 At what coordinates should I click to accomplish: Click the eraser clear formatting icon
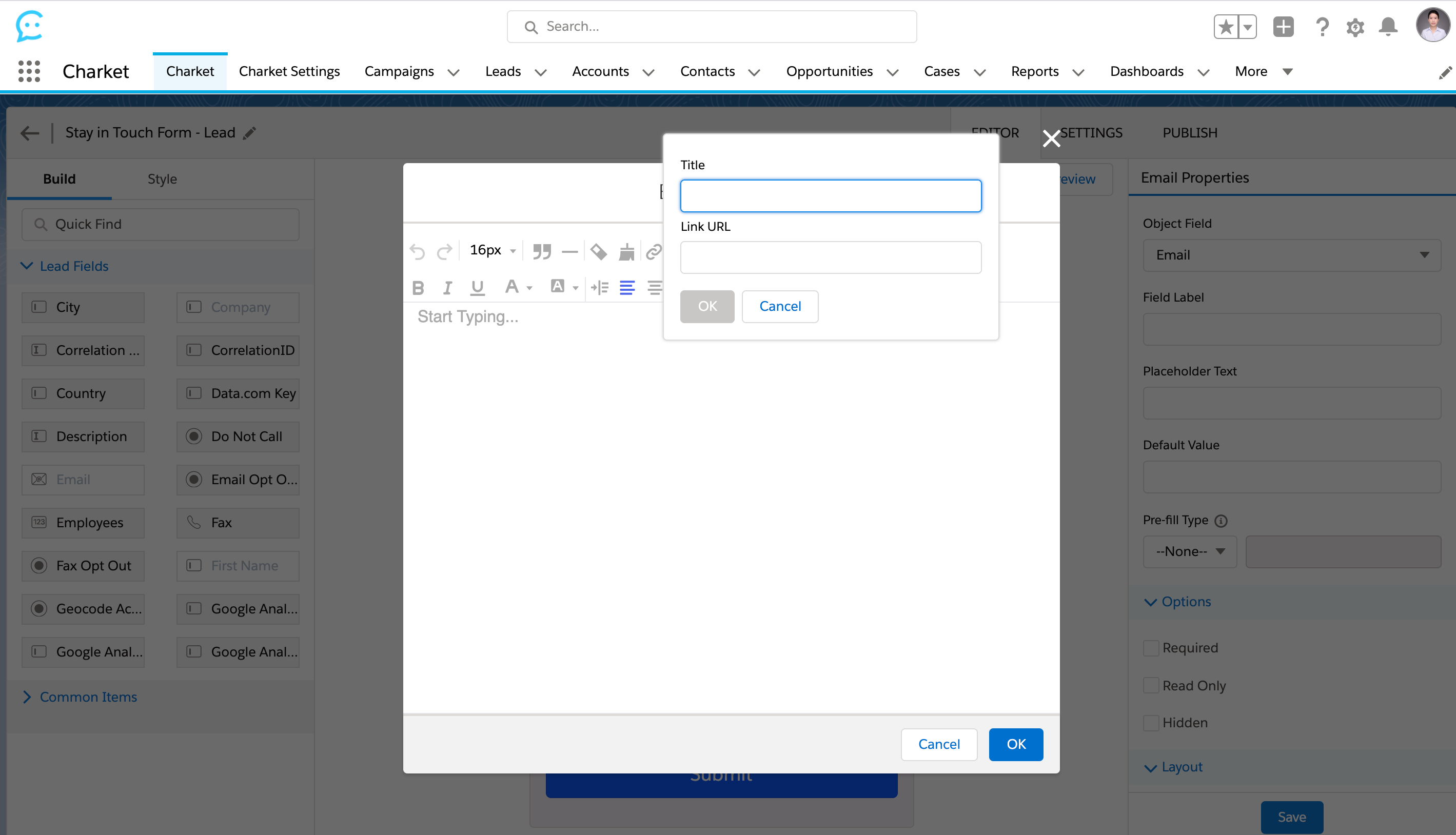[598, 251]
